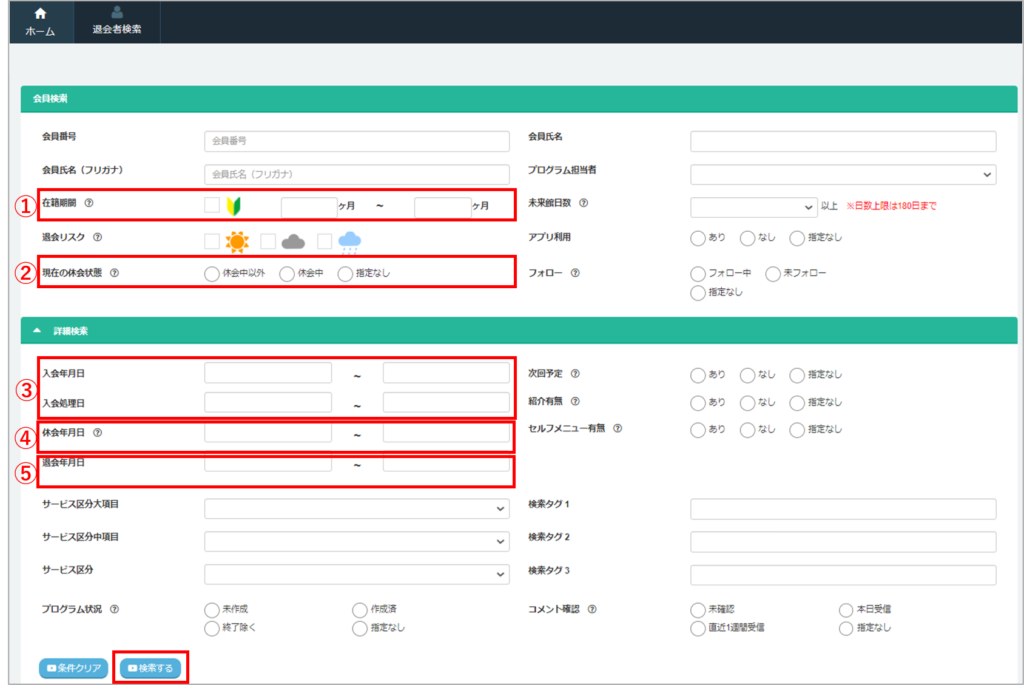The image size is (1024, 685).
Task: Check the sunny risk checkbox
Action: point(212,241)
